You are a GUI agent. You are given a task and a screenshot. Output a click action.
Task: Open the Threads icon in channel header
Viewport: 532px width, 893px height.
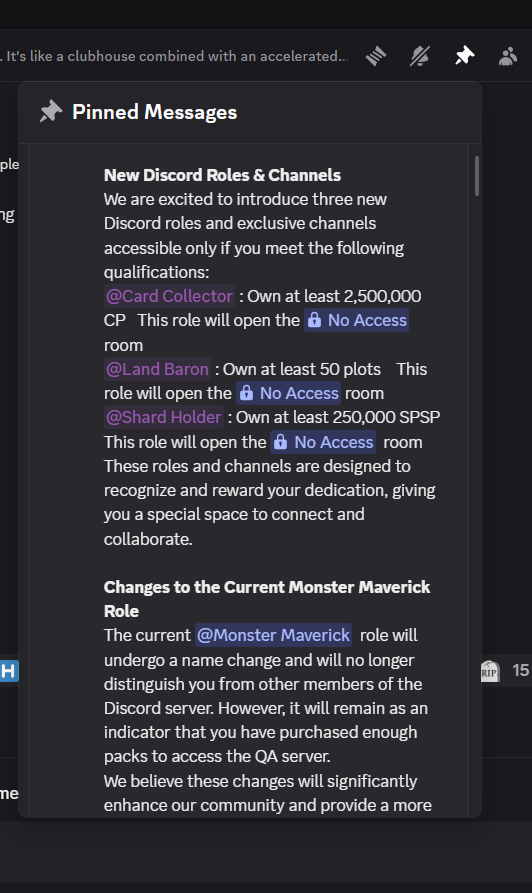(376, 56)
